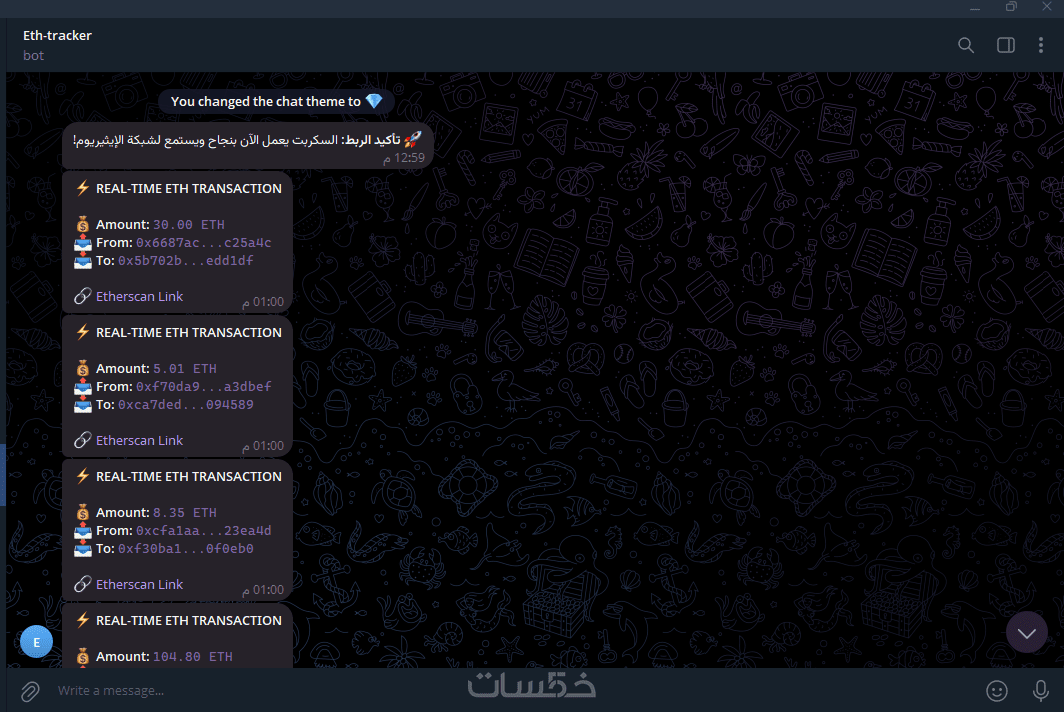Screen dimensions: 1064x712
Task: Click lightning icon of 5.01 ETH message header
Action: [x=83, y=332]
